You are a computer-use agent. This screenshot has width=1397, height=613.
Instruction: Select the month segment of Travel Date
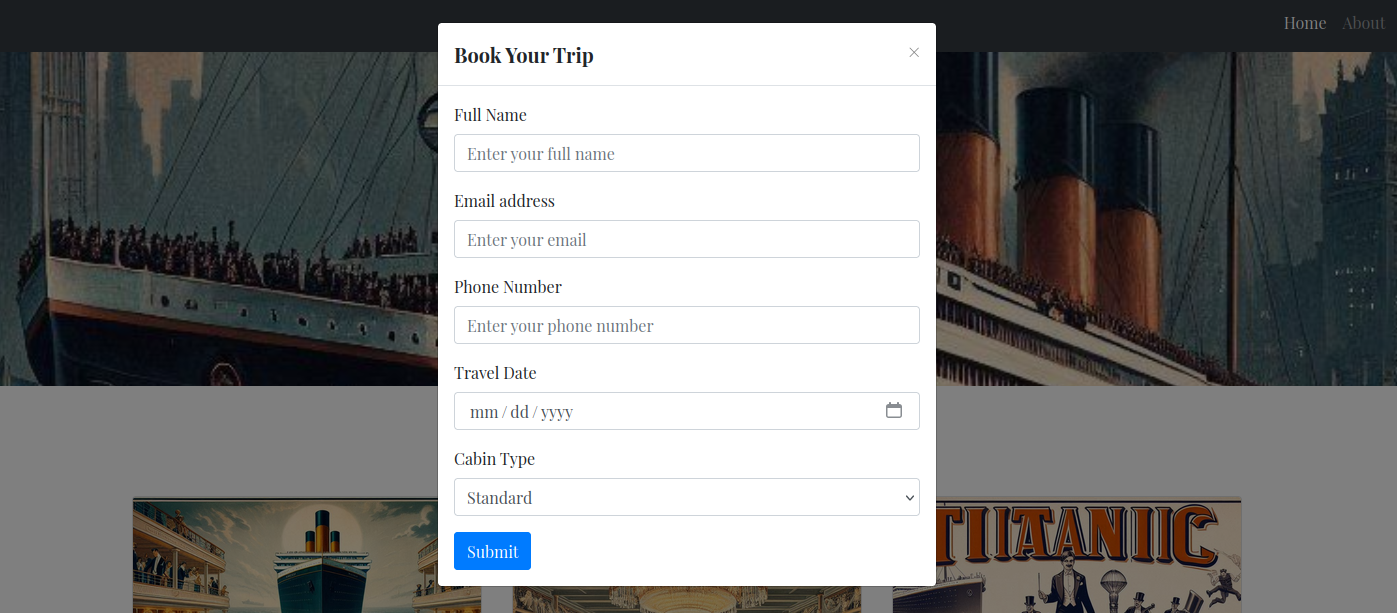(x=484, y=412)
